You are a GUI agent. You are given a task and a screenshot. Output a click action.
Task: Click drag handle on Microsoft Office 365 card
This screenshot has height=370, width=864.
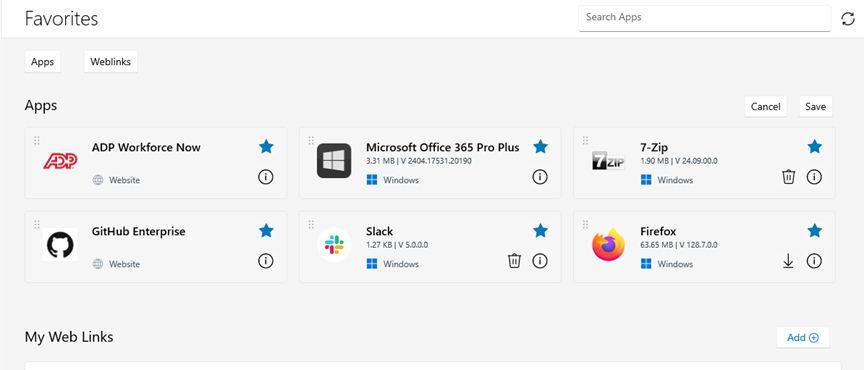coord(311,141)
